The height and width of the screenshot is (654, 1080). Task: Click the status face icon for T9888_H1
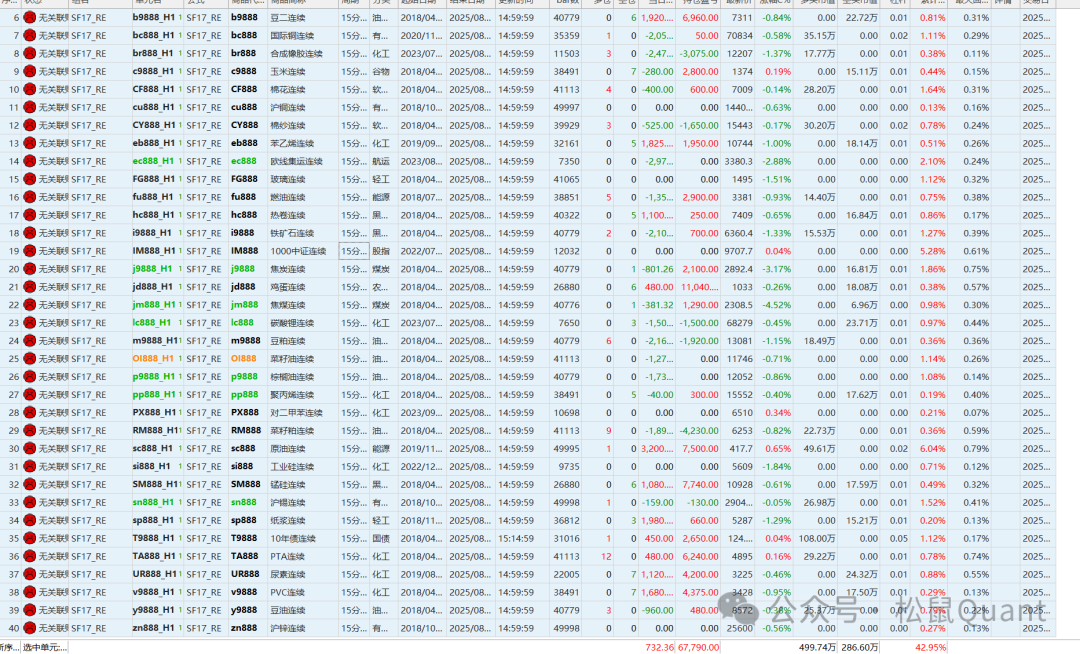[x=29, y=539]
